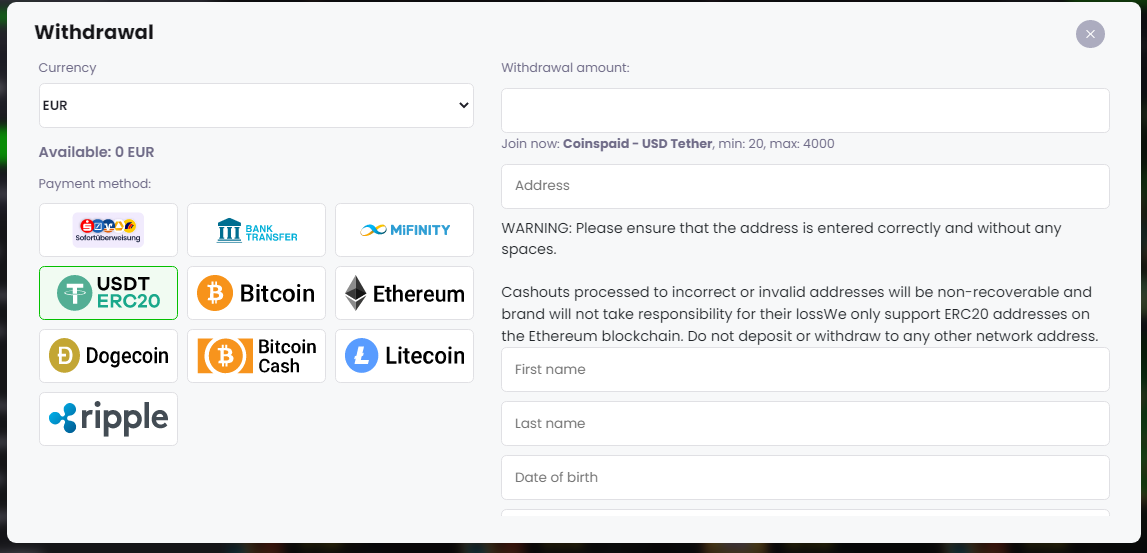Select Sofortüberweisung payment method

108,230
